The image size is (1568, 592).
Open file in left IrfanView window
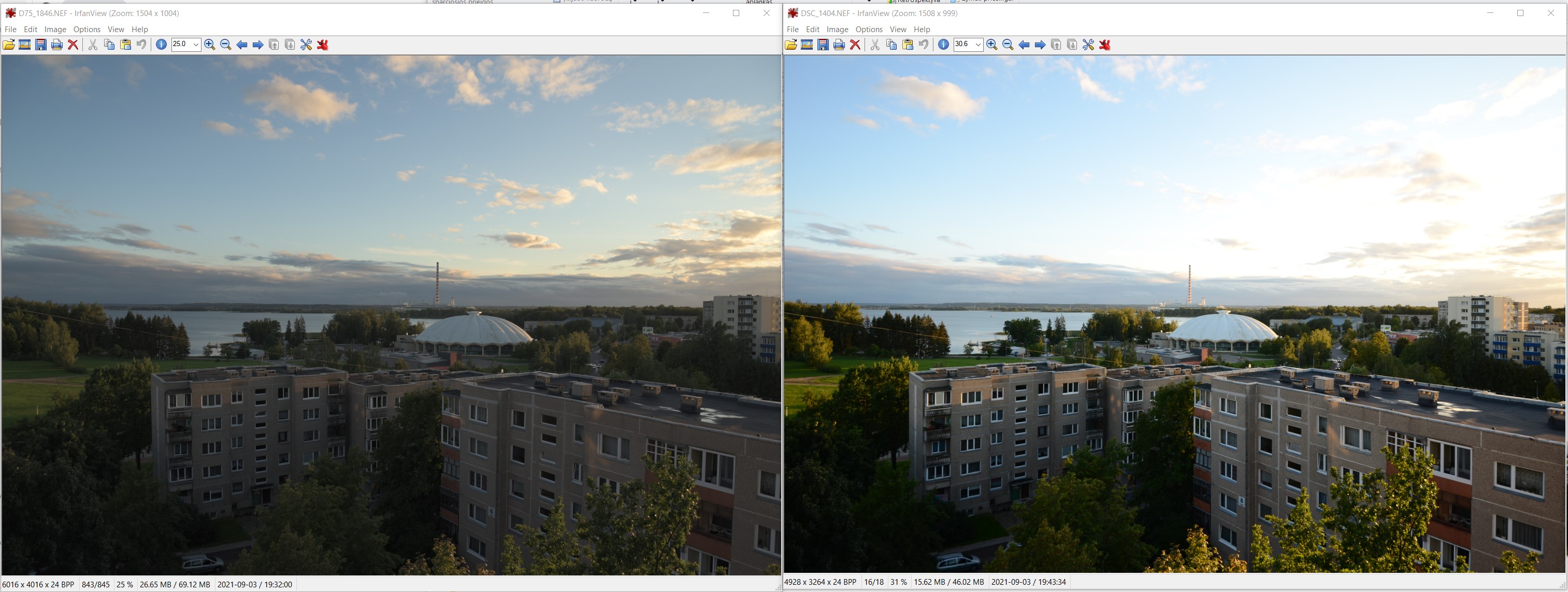point(8,45)
